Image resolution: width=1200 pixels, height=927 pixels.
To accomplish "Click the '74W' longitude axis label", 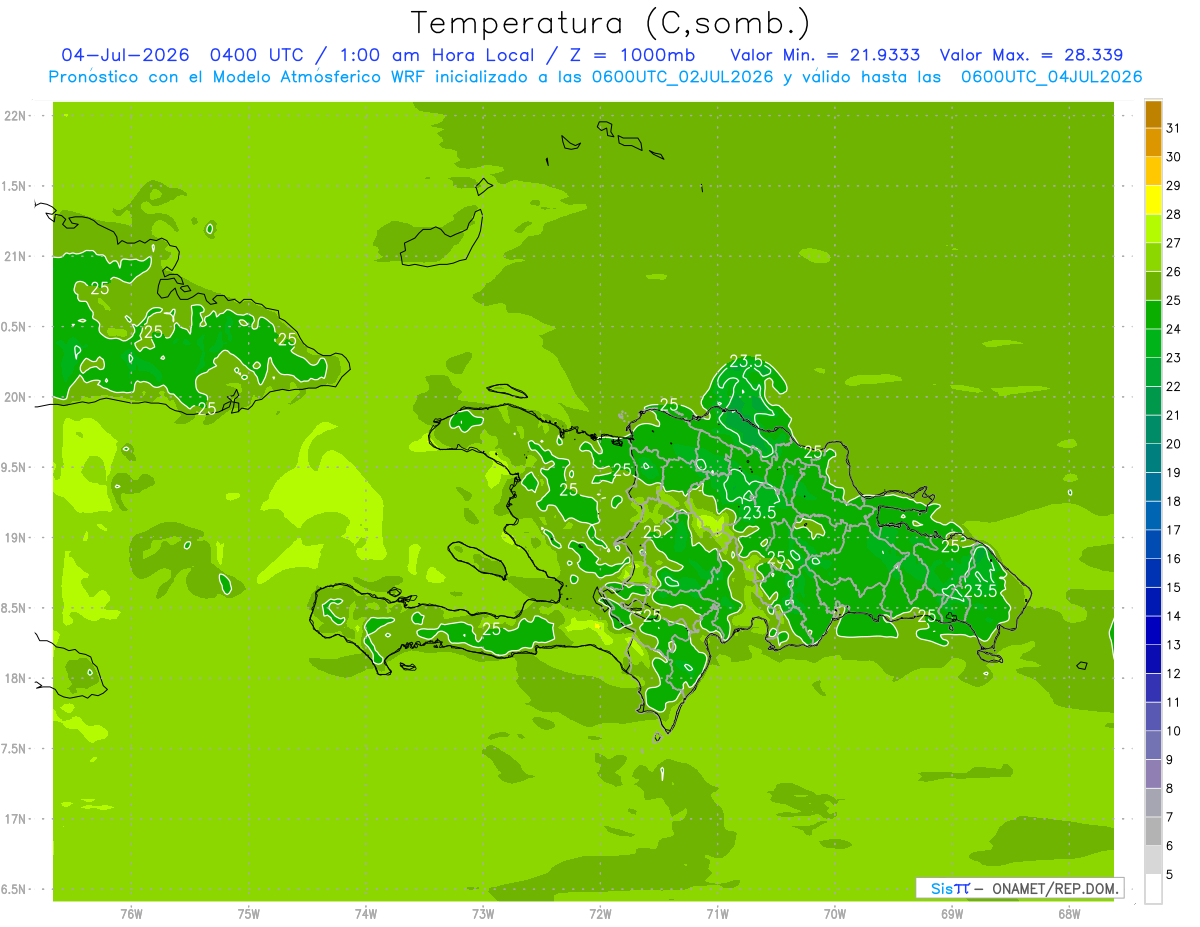I will (x=366, y=914).
